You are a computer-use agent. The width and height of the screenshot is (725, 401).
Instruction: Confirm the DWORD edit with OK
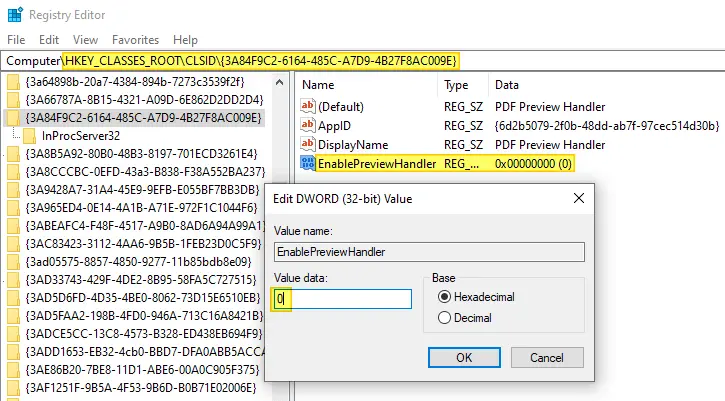click(x=464, y=358)
